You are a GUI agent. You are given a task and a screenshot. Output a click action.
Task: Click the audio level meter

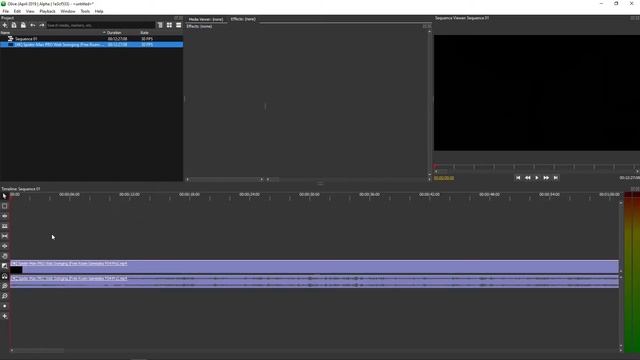632,271
